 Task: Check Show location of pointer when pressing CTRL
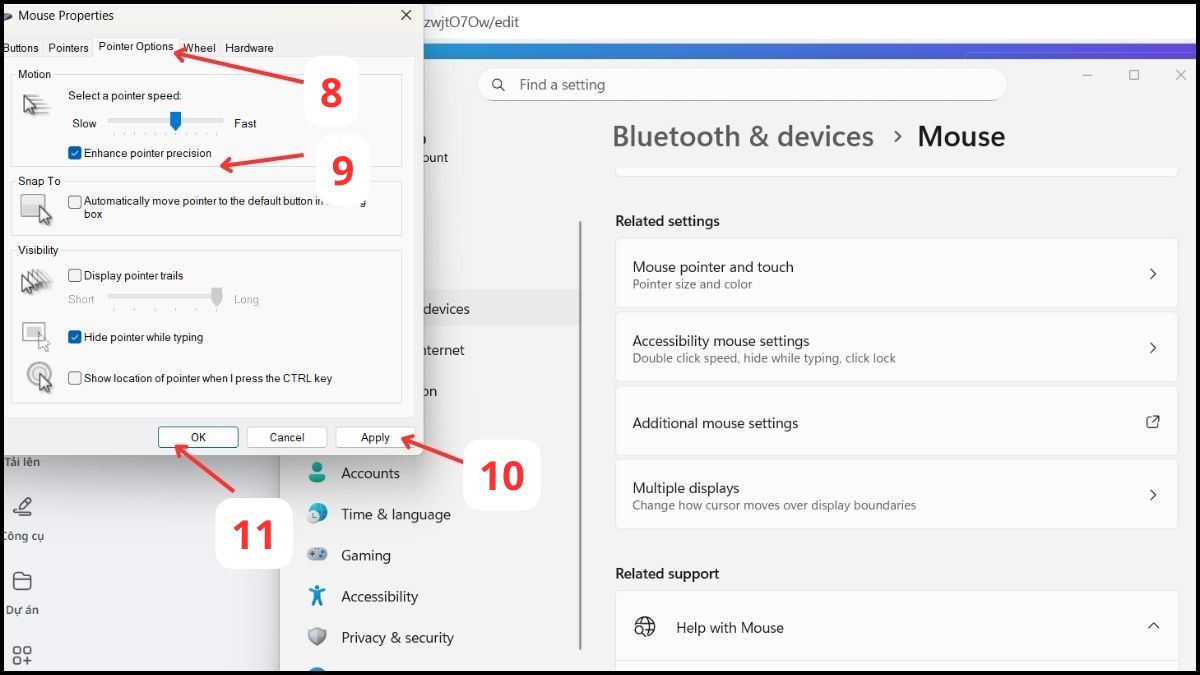pos(75,377)
